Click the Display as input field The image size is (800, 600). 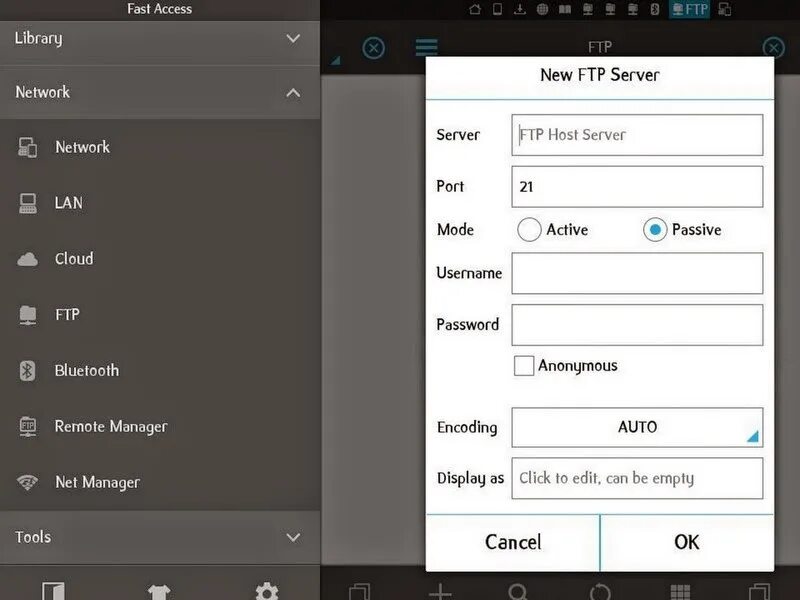pos(637,478)
